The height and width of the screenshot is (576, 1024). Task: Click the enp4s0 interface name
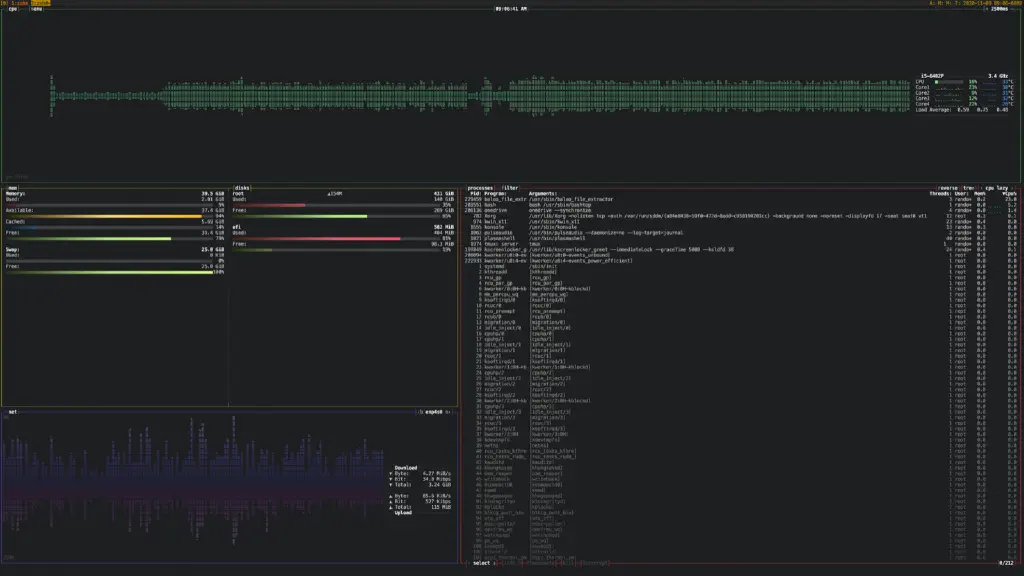(x=434, y=412)
